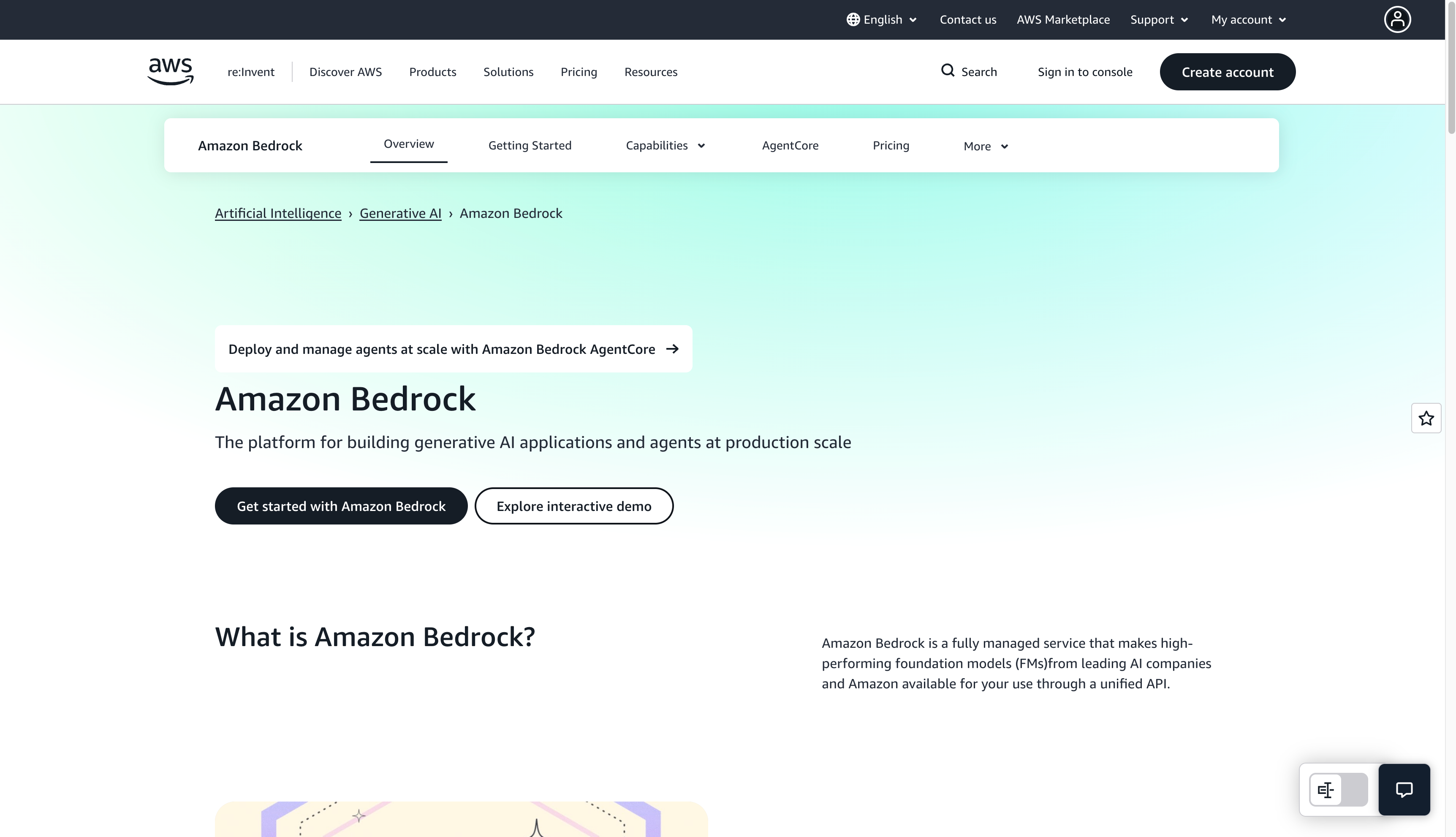The width and height of the screenshot is (1456, 837).
Task: Open the Generative AI breadcrumb link
Action: (400, 213)
